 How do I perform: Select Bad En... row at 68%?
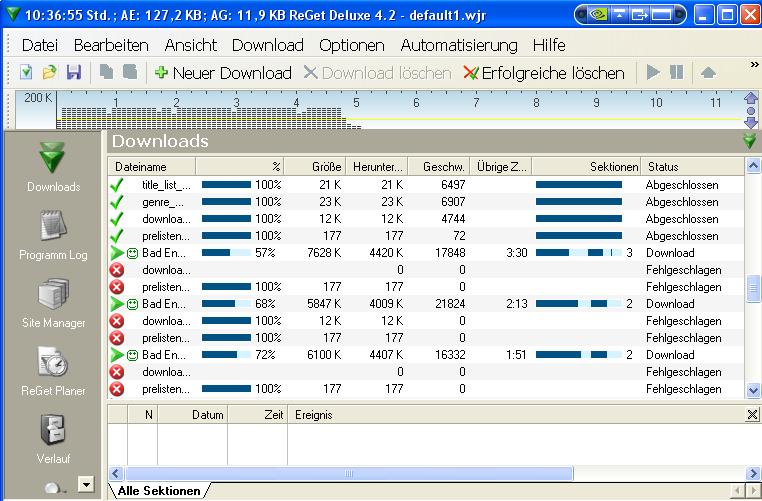[x=426, y=304]
